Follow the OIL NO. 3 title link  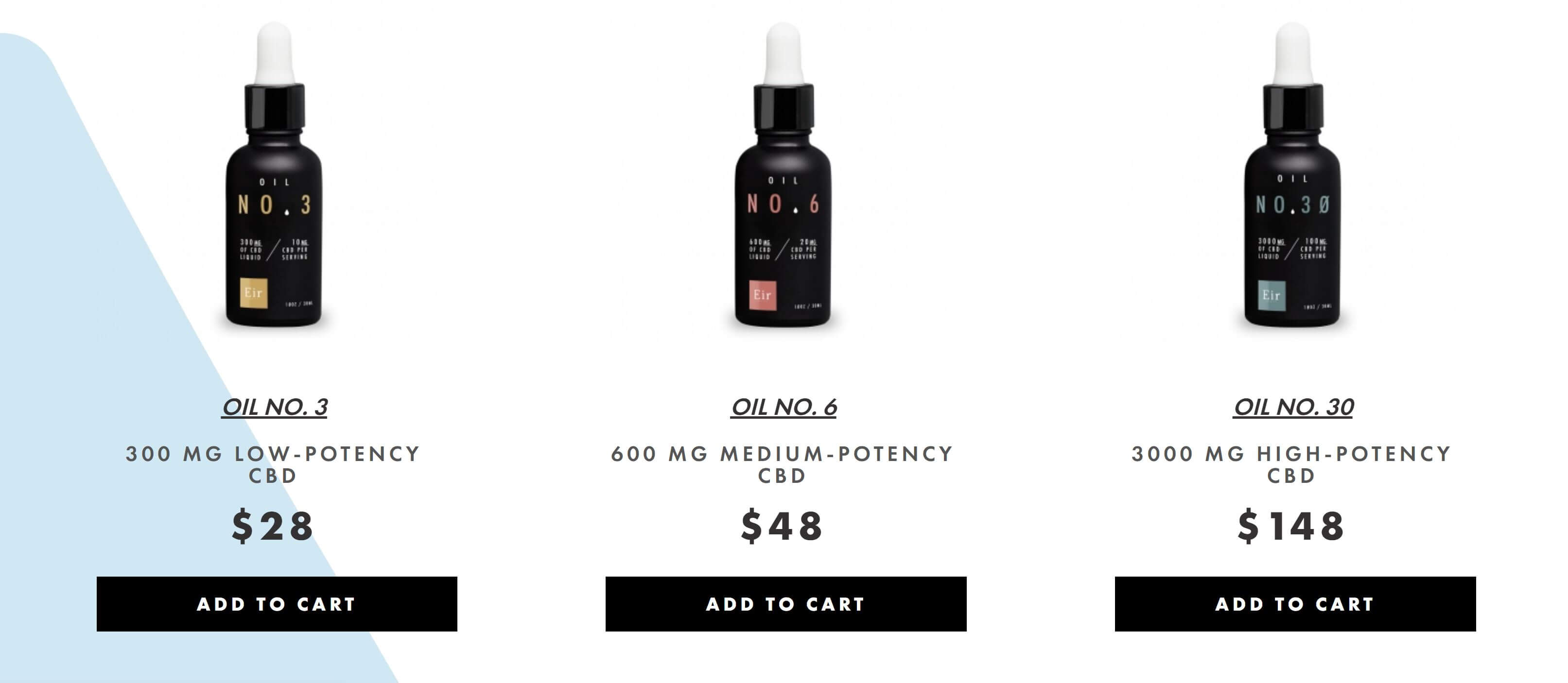(275, 407)
